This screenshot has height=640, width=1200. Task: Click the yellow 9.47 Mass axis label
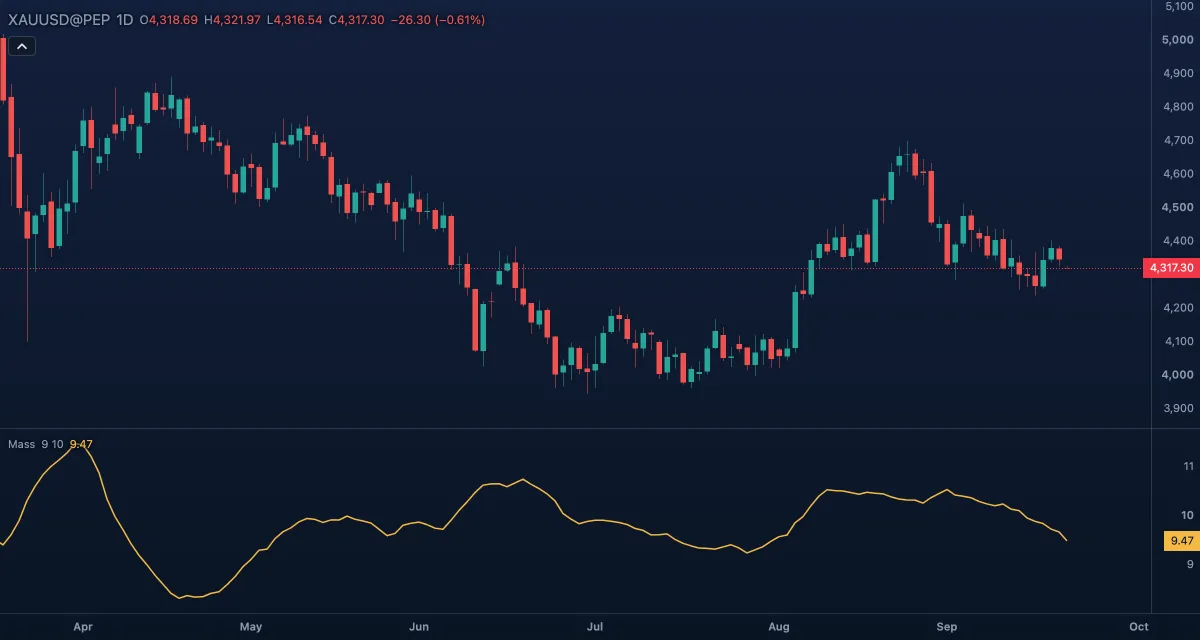1181,541
